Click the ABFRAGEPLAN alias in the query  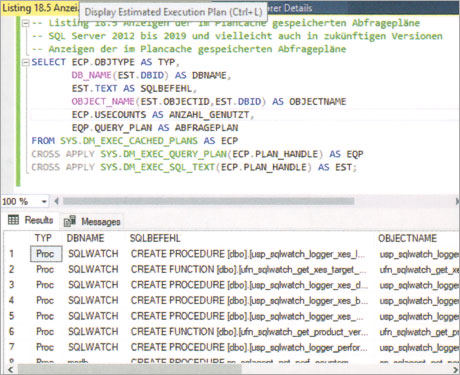coord(206,128)
